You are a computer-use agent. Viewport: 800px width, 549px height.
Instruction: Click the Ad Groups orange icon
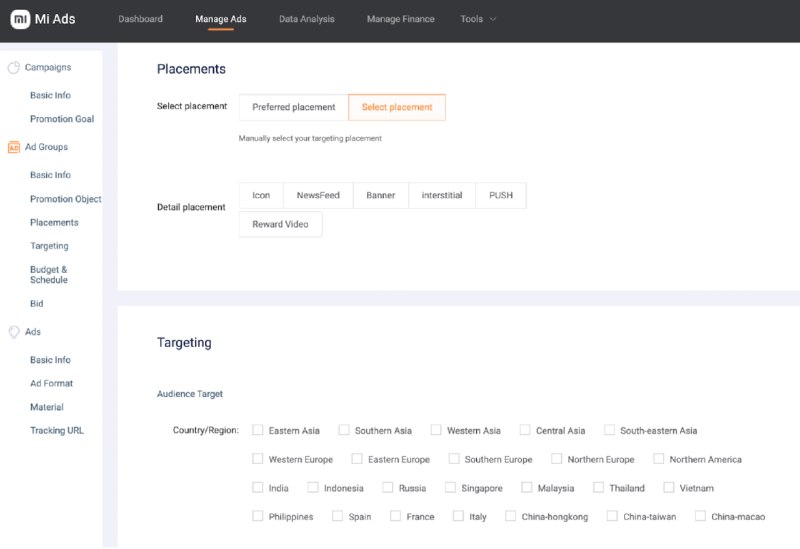14,147
